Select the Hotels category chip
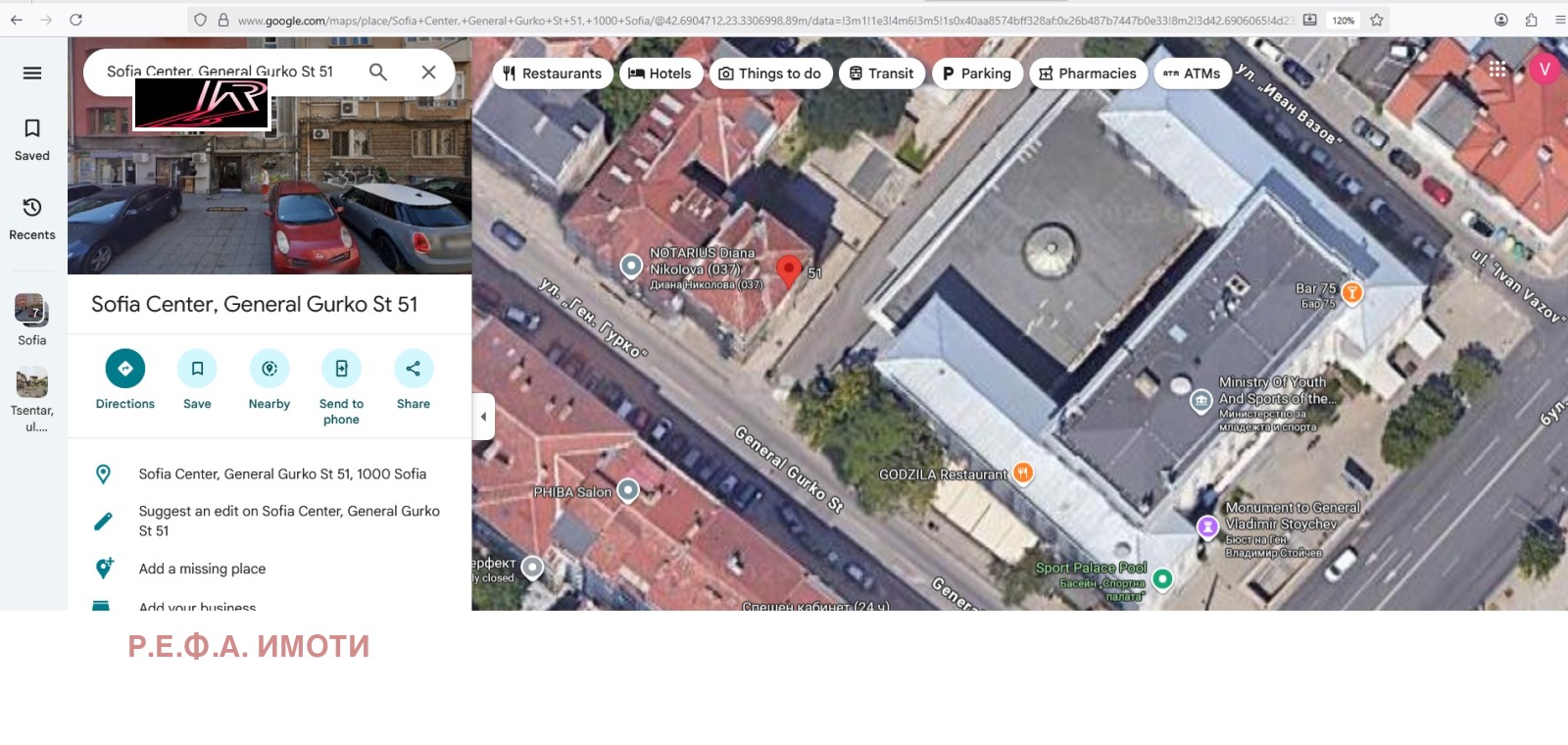This screenshot has height=745, width=1568. [x=660, y=74]
